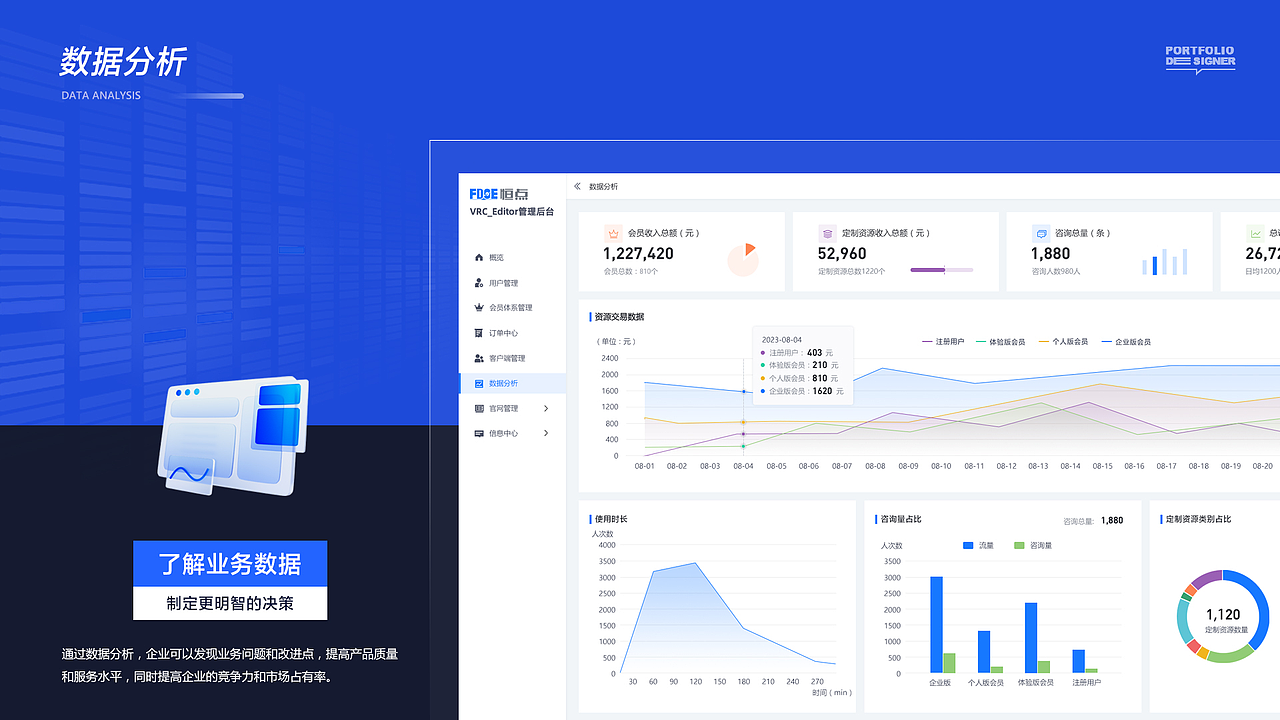Click 08-04 data point on 企业版会员 line
This screenshot has height=720, width=1280.
coord(743,391)
